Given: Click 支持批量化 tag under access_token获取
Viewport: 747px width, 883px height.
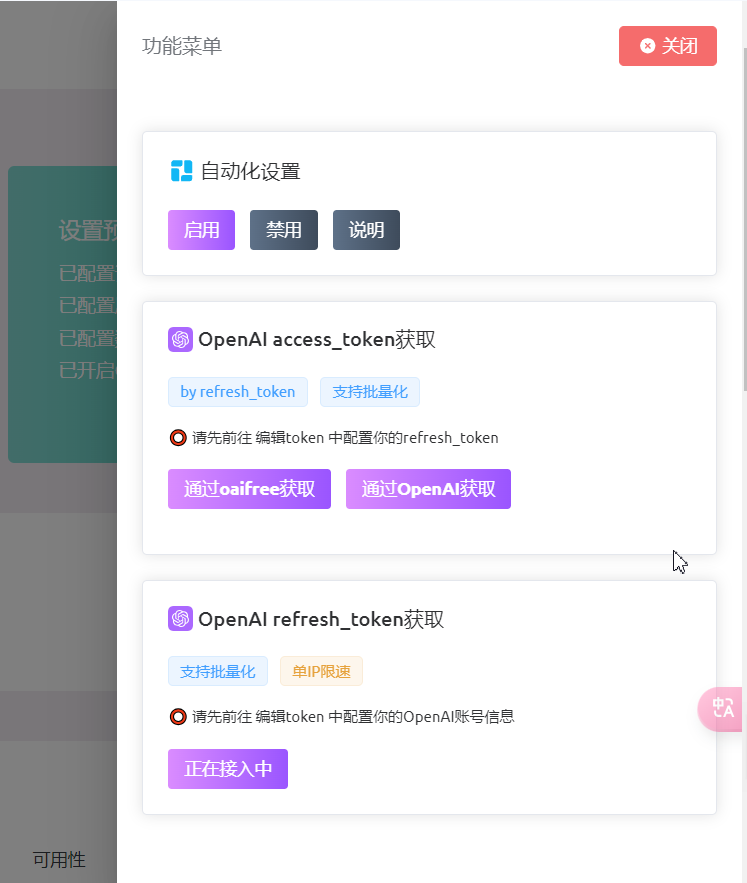Looking at the screenshot, I should (370, 392).
